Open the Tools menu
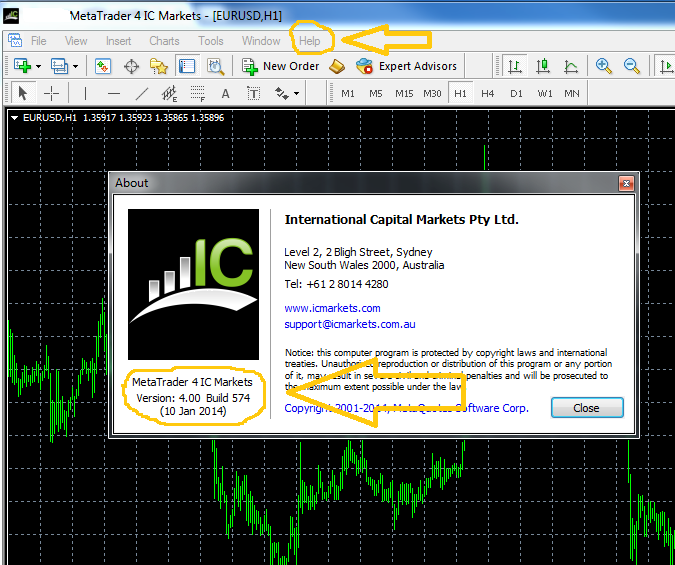Image resolution: width=675 pixels, height=565 pixels. (211, 41)
